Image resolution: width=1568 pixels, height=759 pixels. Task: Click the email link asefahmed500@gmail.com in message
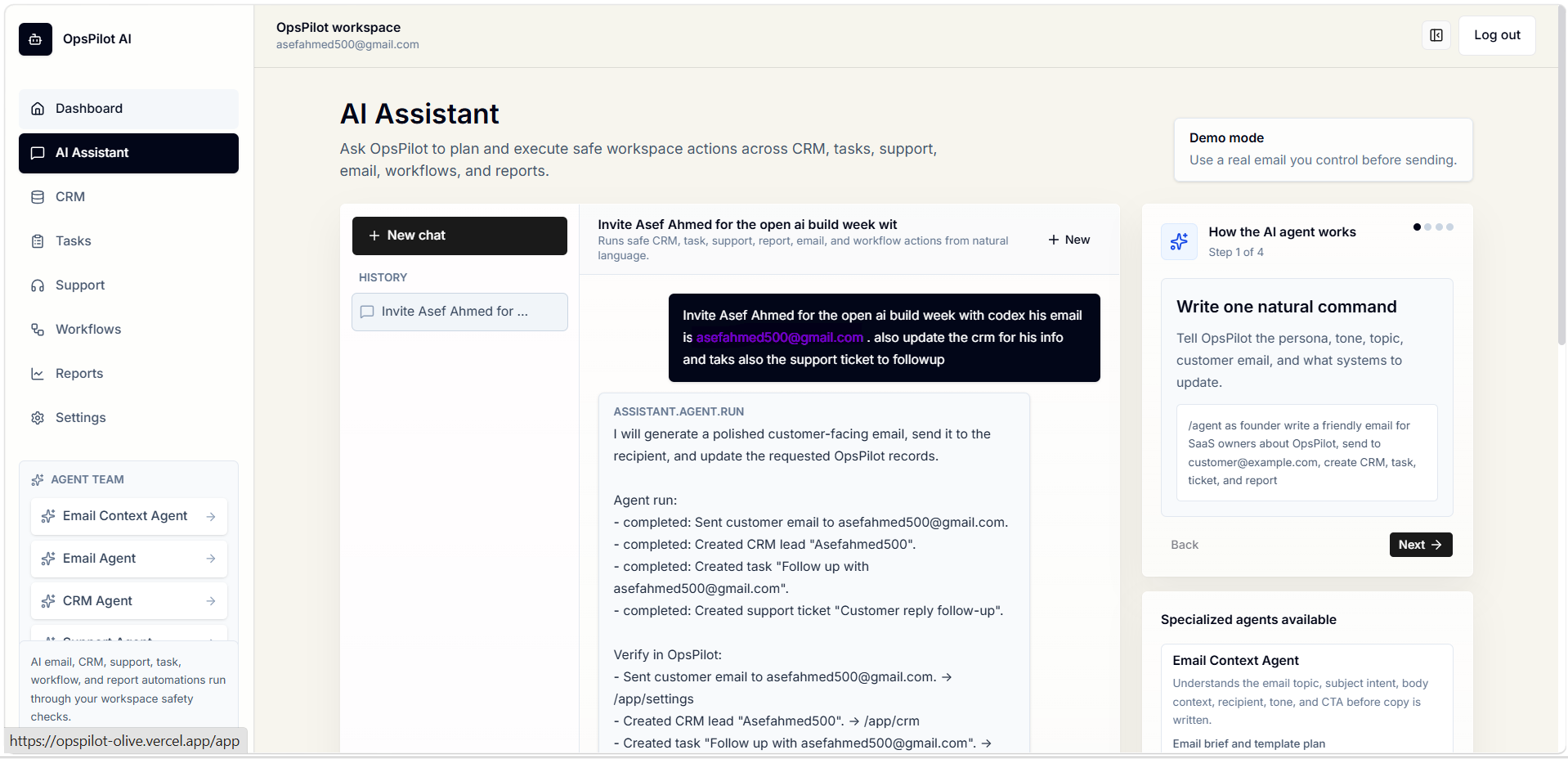pyautogui.click(x=780, y=338)
